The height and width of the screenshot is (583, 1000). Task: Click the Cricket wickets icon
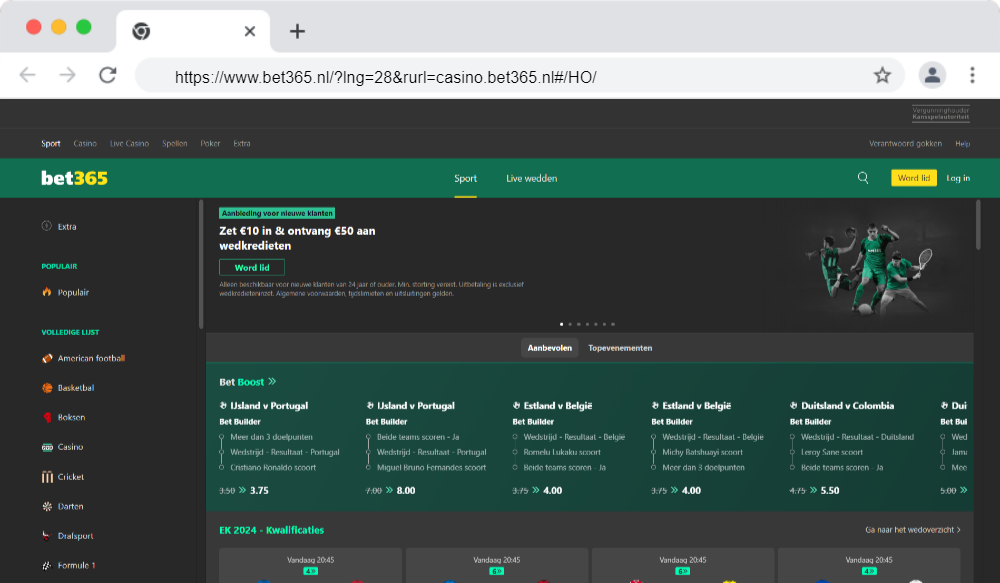click(47, 476)
